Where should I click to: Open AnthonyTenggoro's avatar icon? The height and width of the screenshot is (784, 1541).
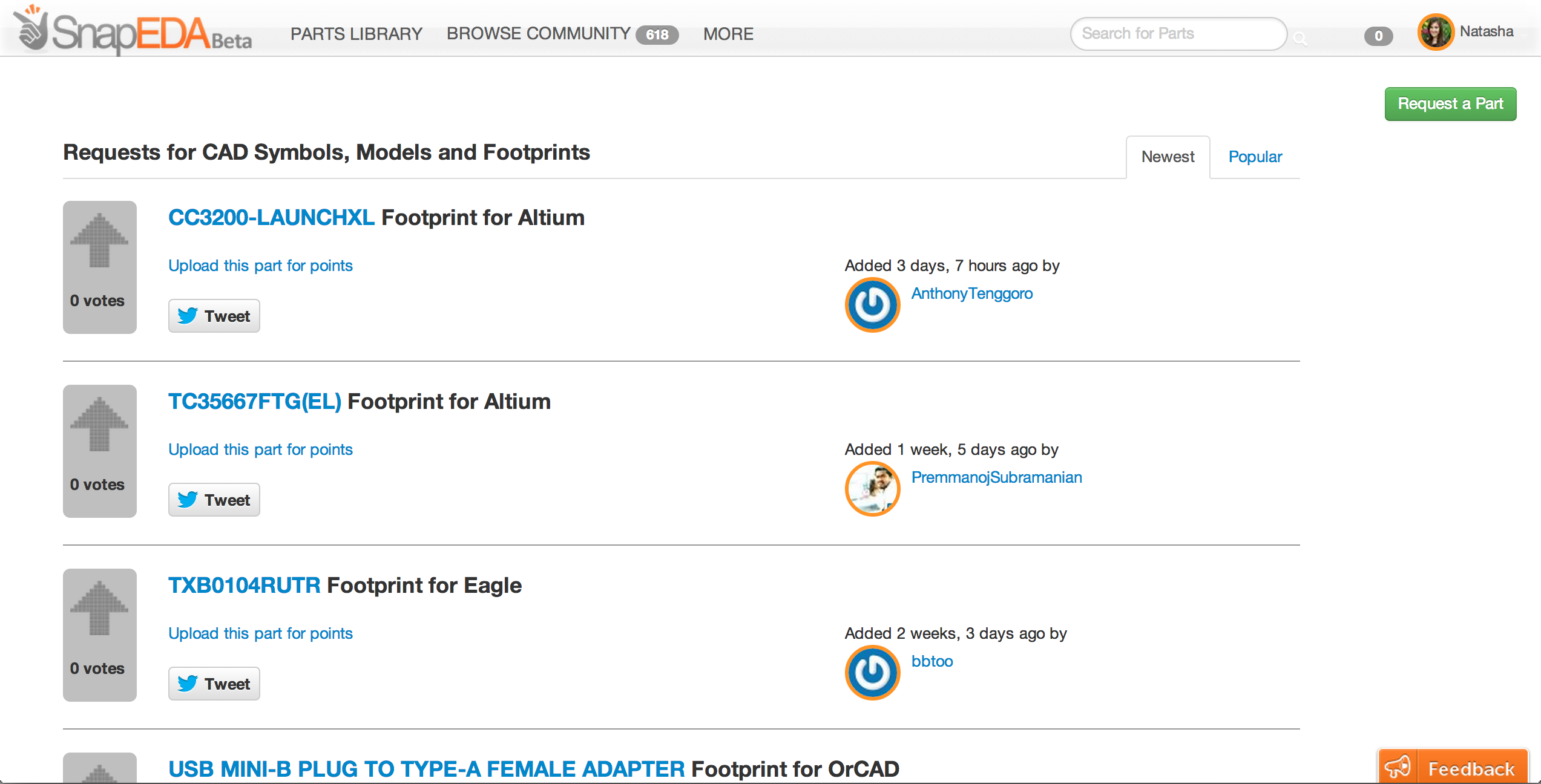tap(872, 305)
